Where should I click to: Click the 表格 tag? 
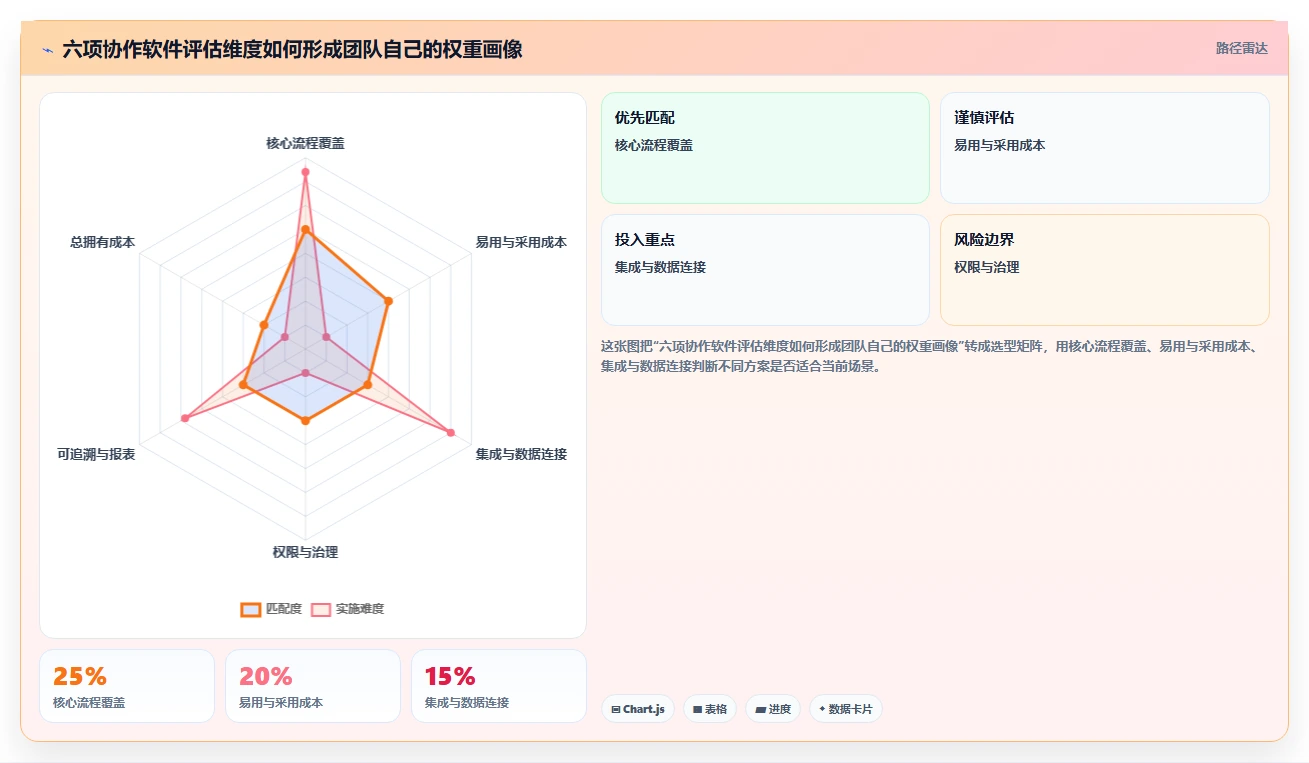[710, 709]
